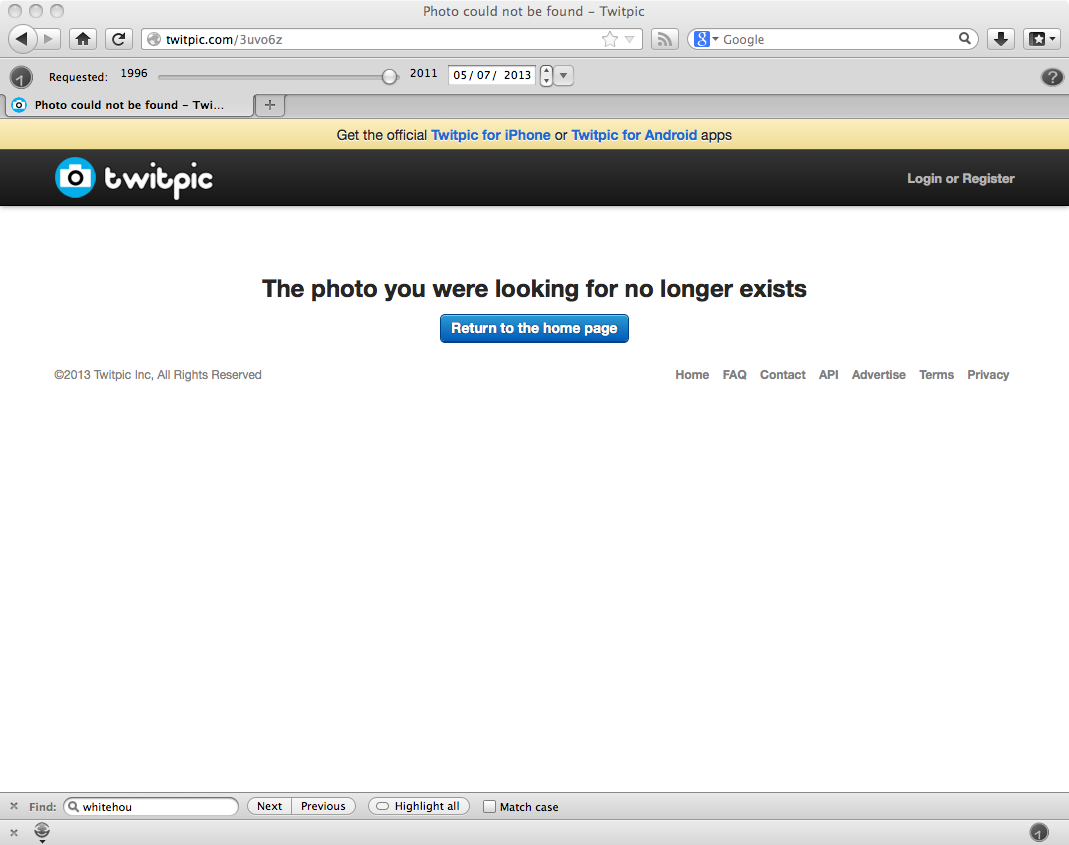Click the add-on bar extension icon
The image size is (1069, 845).
[x=42, y=831]
